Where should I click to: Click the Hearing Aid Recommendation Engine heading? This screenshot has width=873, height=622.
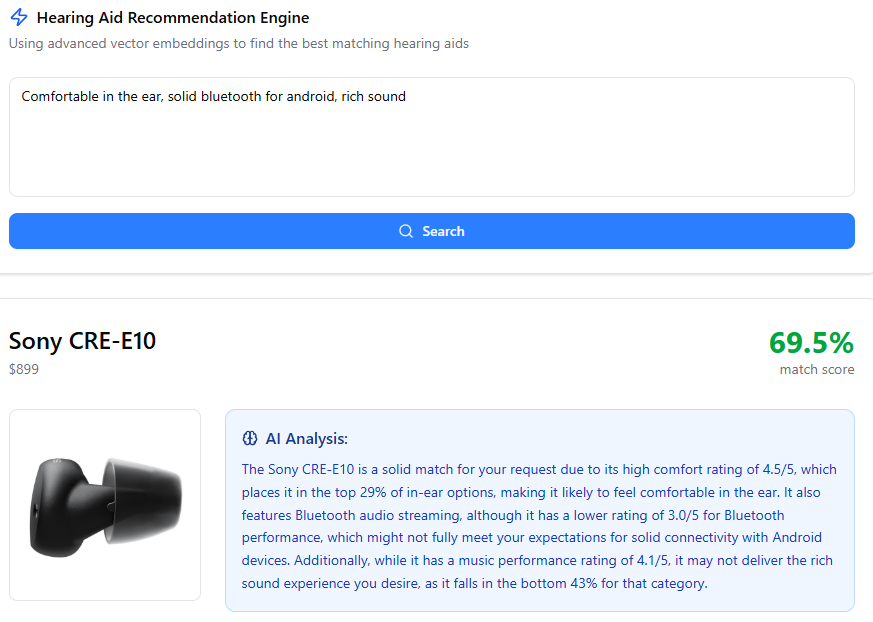click(x=173, y=18)
